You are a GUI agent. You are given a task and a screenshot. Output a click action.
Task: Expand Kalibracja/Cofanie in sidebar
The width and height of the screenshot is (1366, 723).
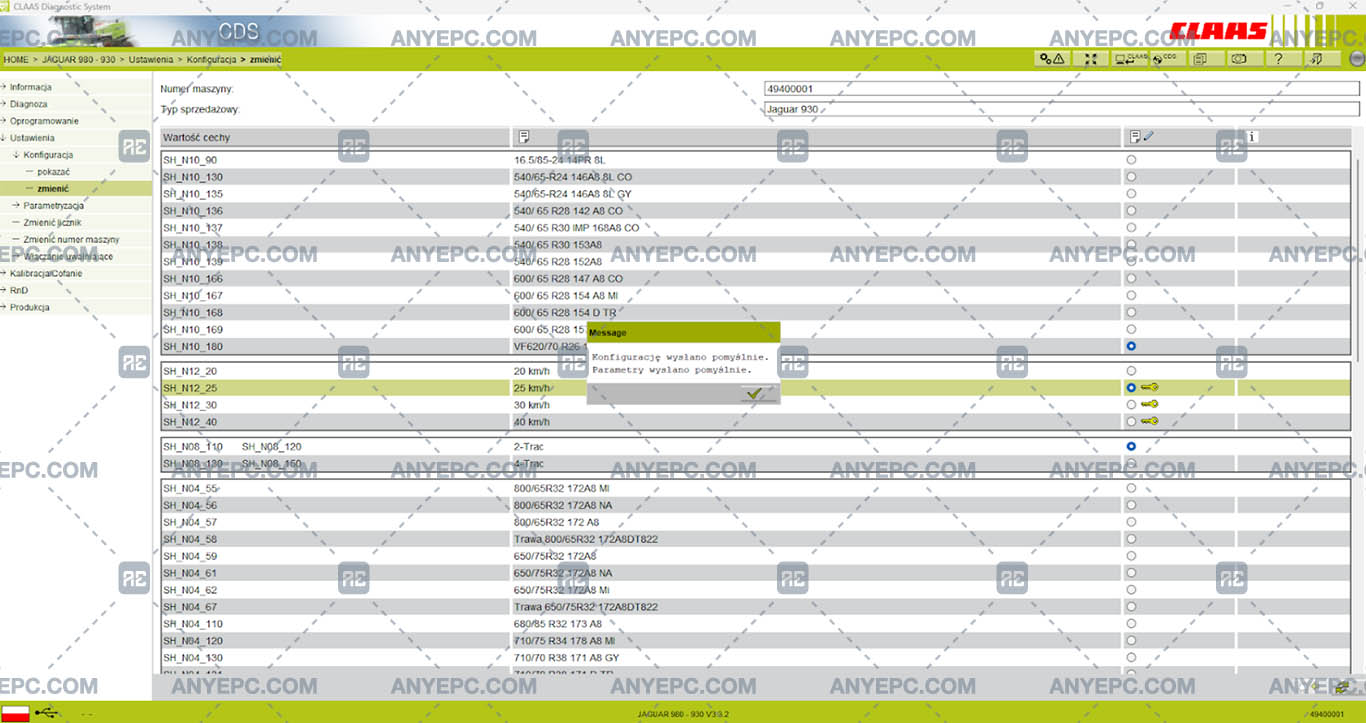tap(46, 273)
